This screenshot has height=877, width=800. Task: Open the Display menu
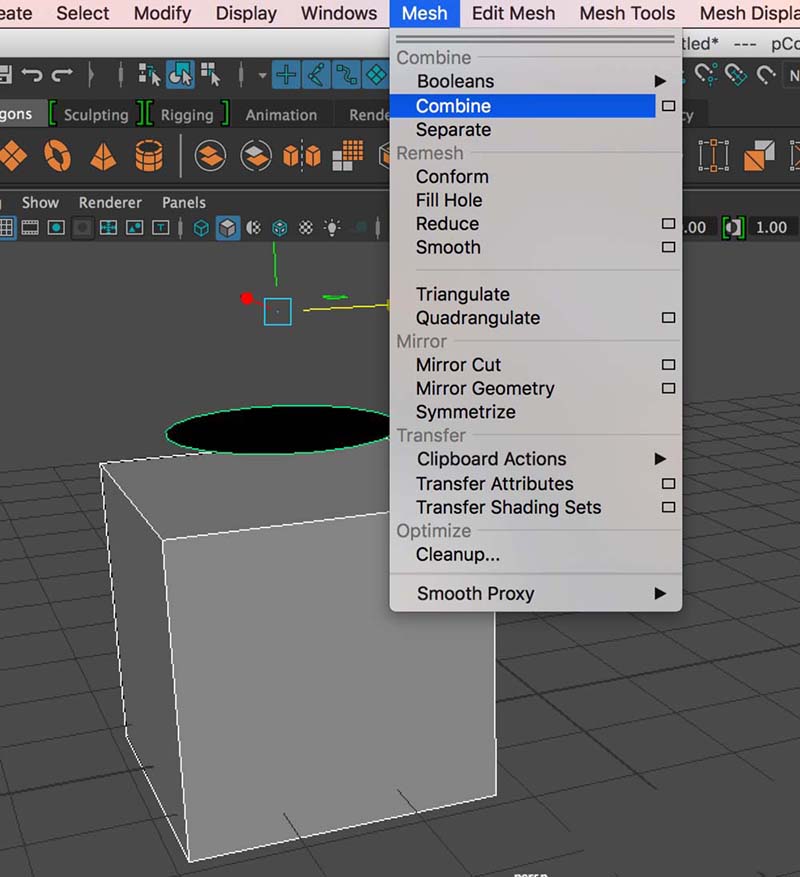point(246,13)
